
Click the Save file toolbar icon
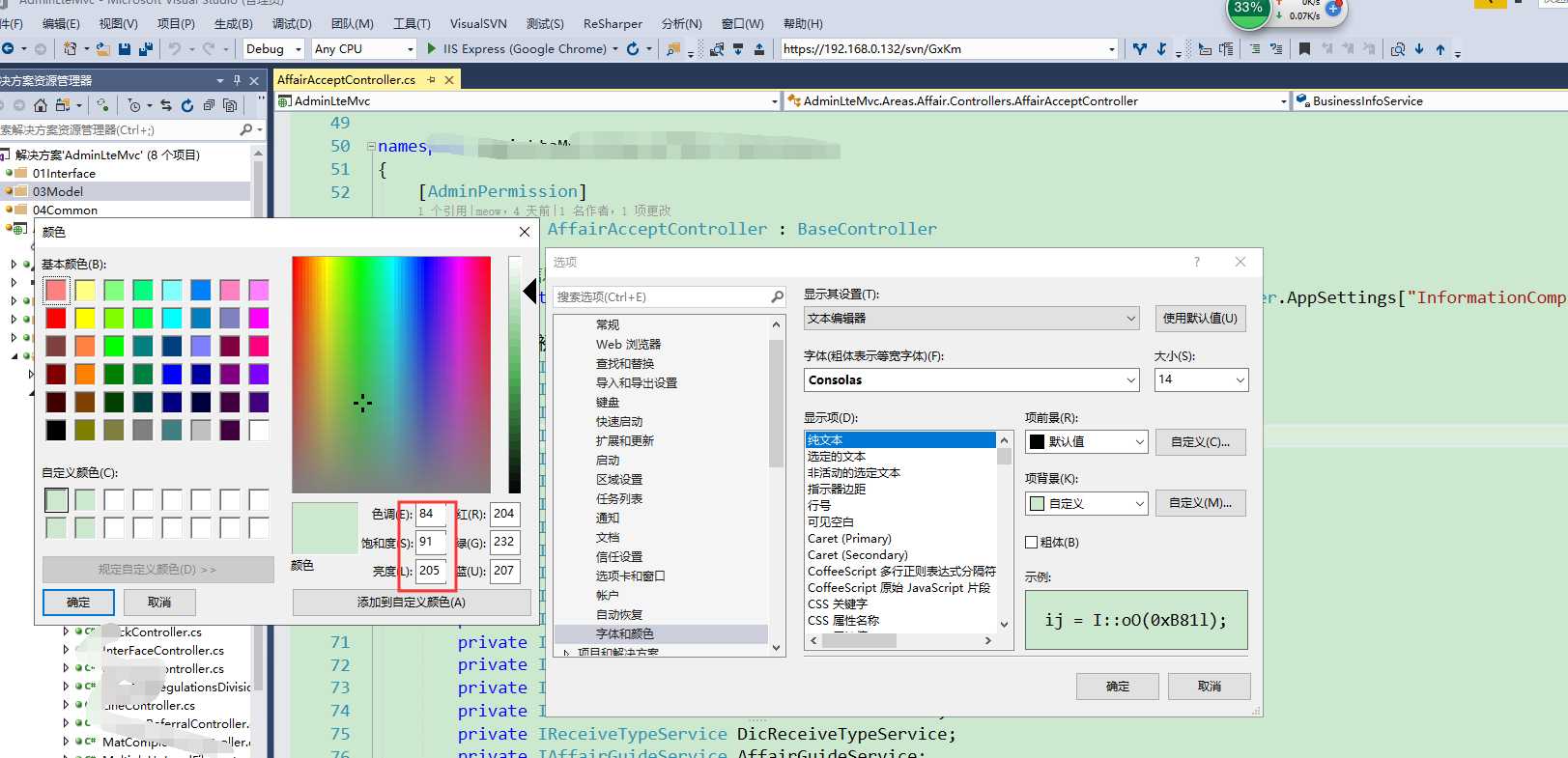click(125, 48)
